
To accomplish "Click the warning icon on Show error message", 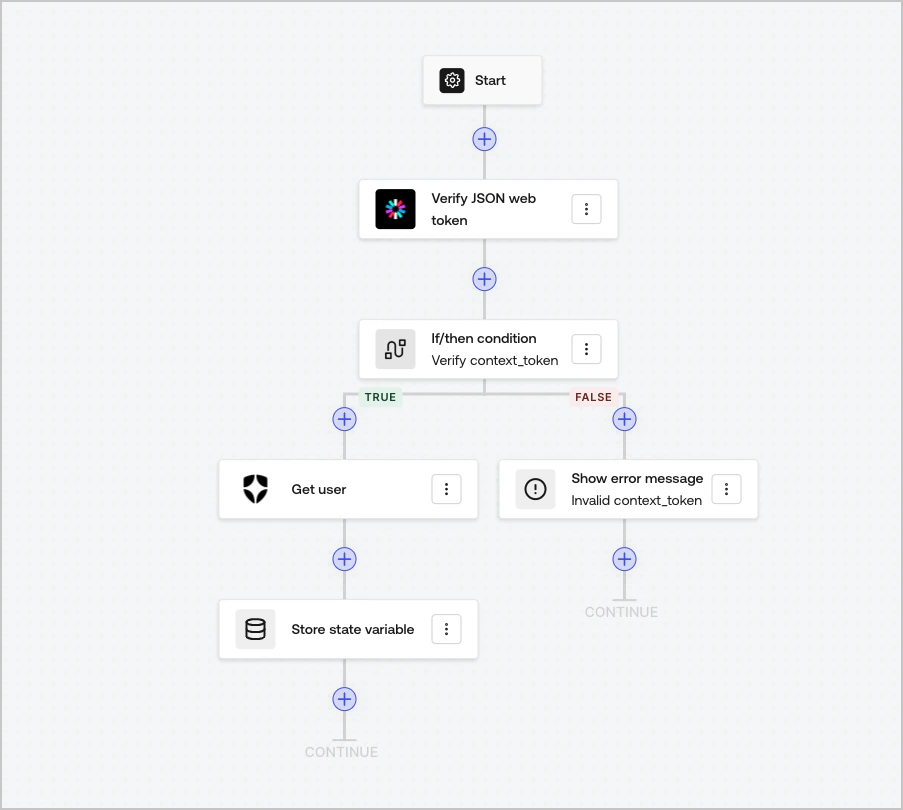I will [535, 489].
